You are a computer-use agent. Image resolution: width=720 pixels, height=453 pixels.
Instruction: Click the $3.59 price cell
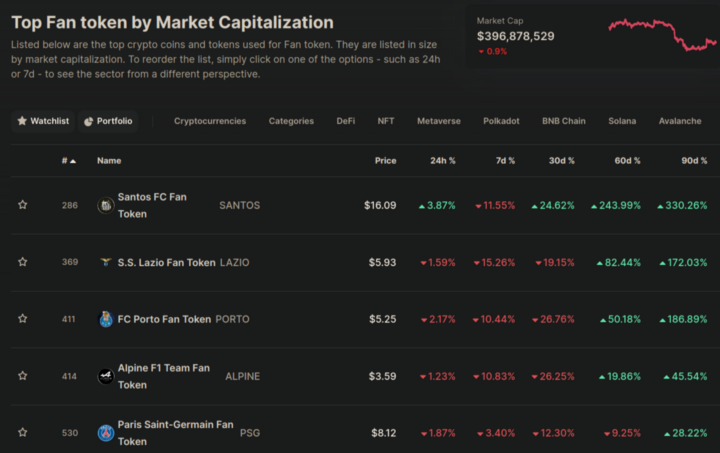click(382, 376)
